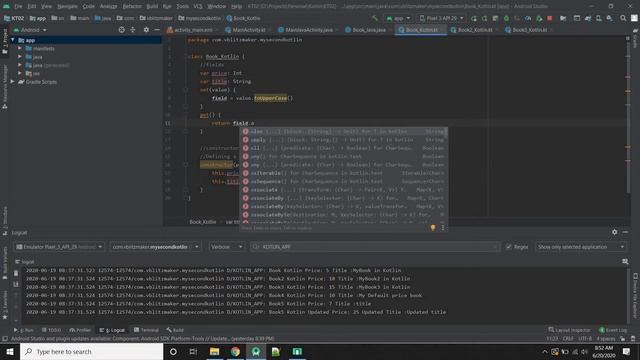Image resolution: width=640 pixels, height=360 pixels.
Task: Hide the project panel with minus icon
Action: [157, 30]
